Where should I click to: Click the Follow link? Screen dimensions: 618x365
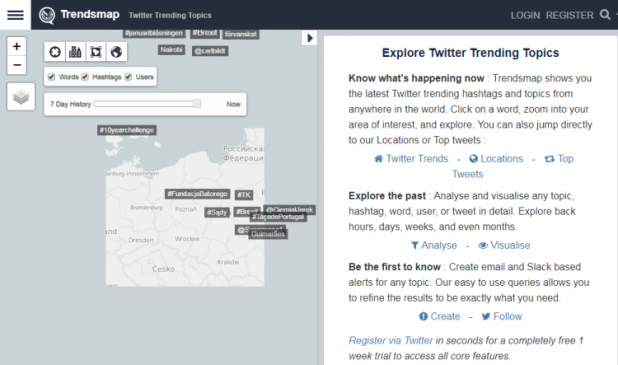click(502, 316)
